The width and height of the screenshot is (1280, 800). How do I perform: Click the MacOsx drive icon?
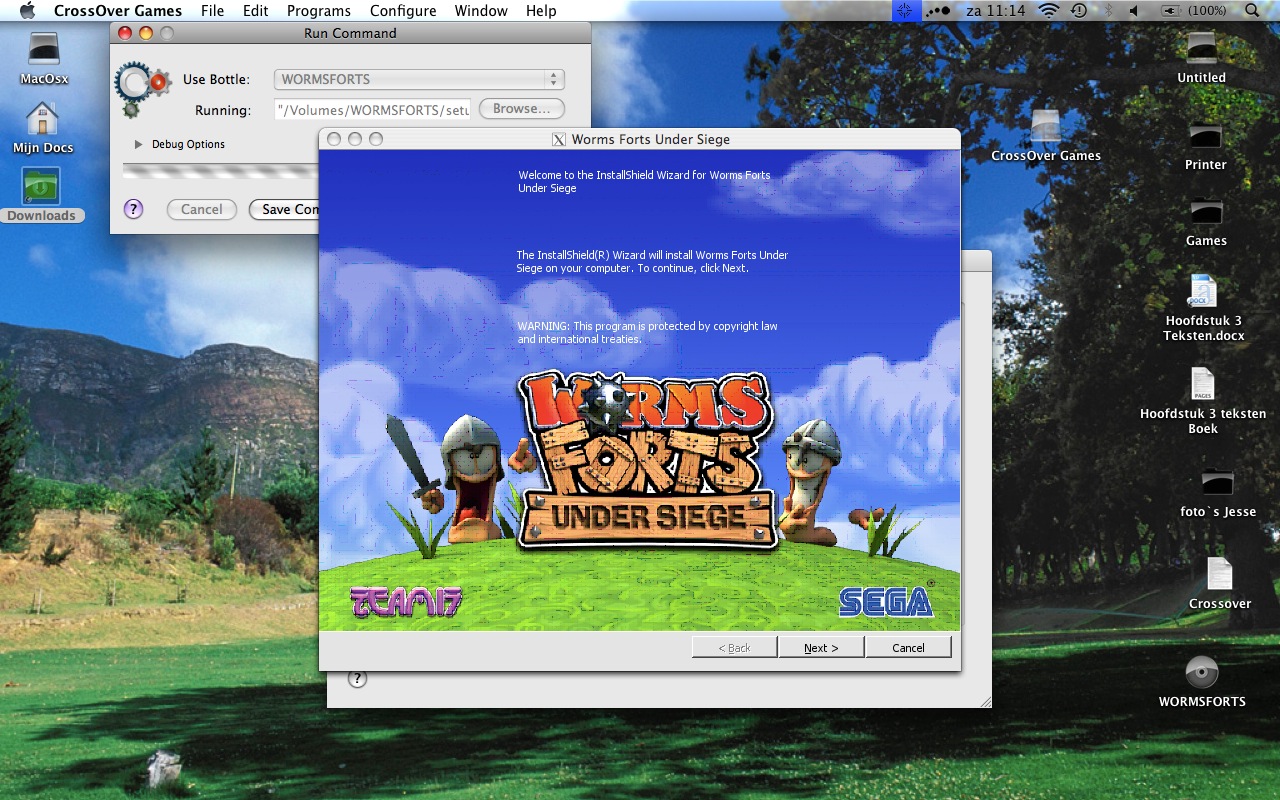[42, 48]
